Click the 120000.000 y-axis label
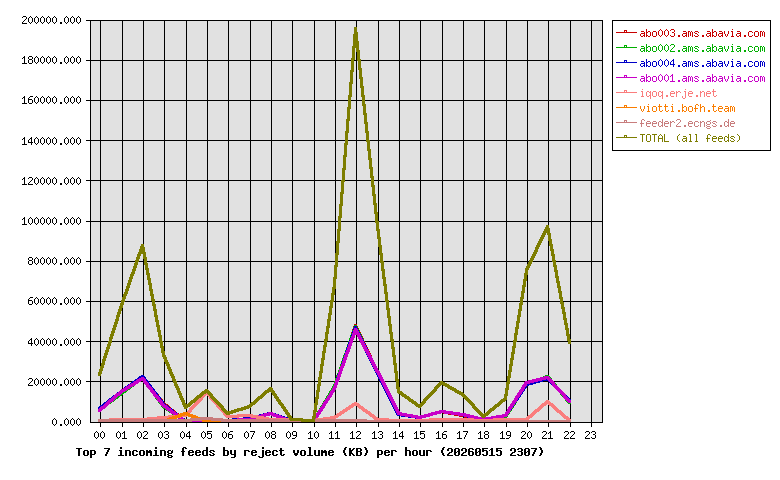The image size is (780, 480). 51,181
